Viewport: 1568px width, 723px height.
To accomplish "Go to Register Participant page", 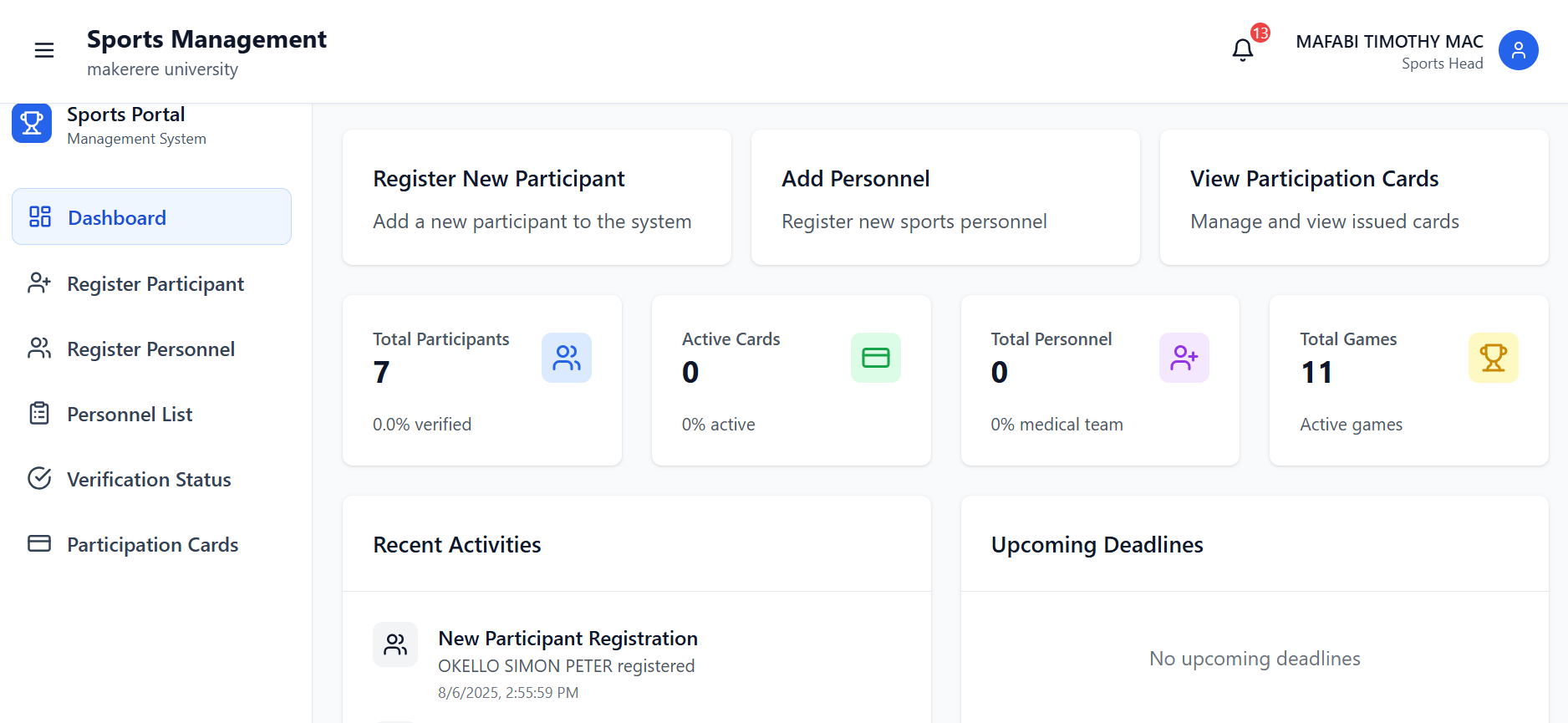I will [151, 284].
